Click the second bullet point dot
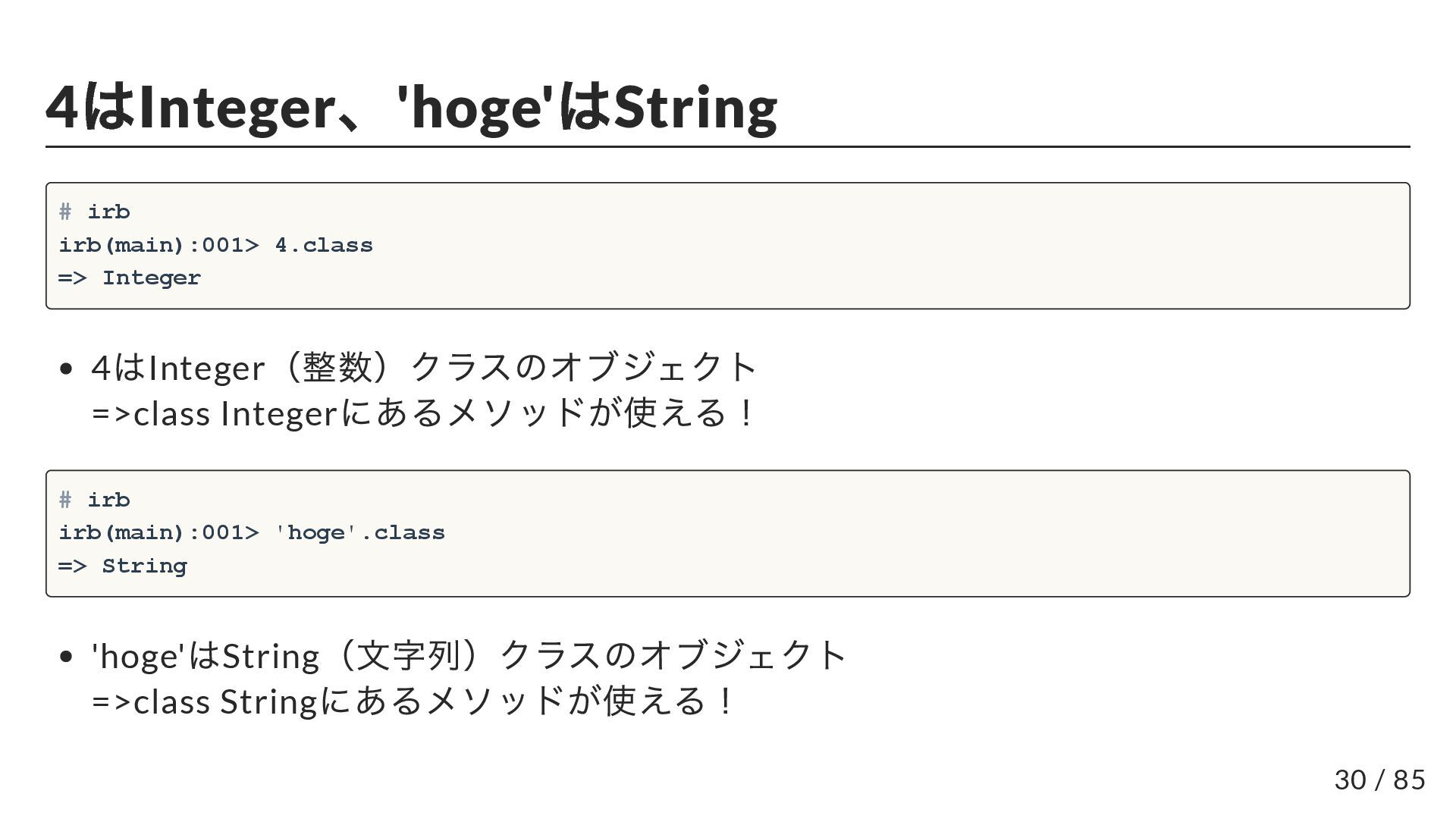The image size is (1456, 819). 66,657
